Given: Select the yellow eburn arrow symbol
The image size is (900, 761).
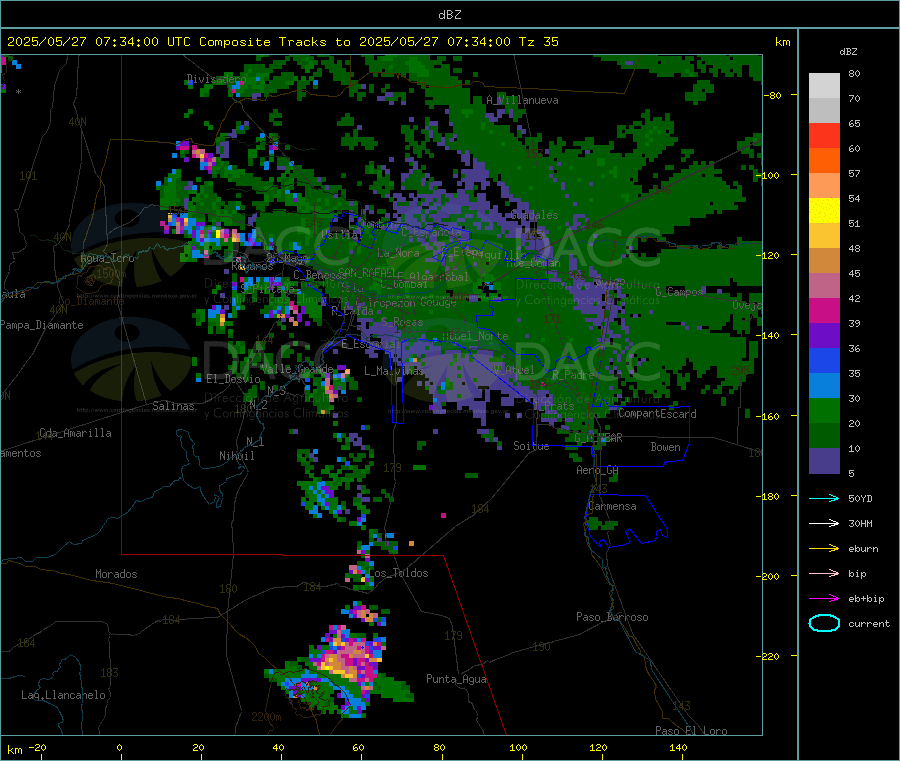Looking at the screenshot, I should [x=824, y=549].
